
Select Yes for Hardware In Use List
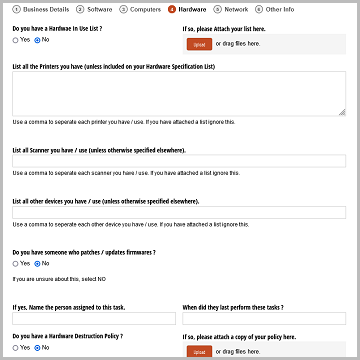click(15, 40)
